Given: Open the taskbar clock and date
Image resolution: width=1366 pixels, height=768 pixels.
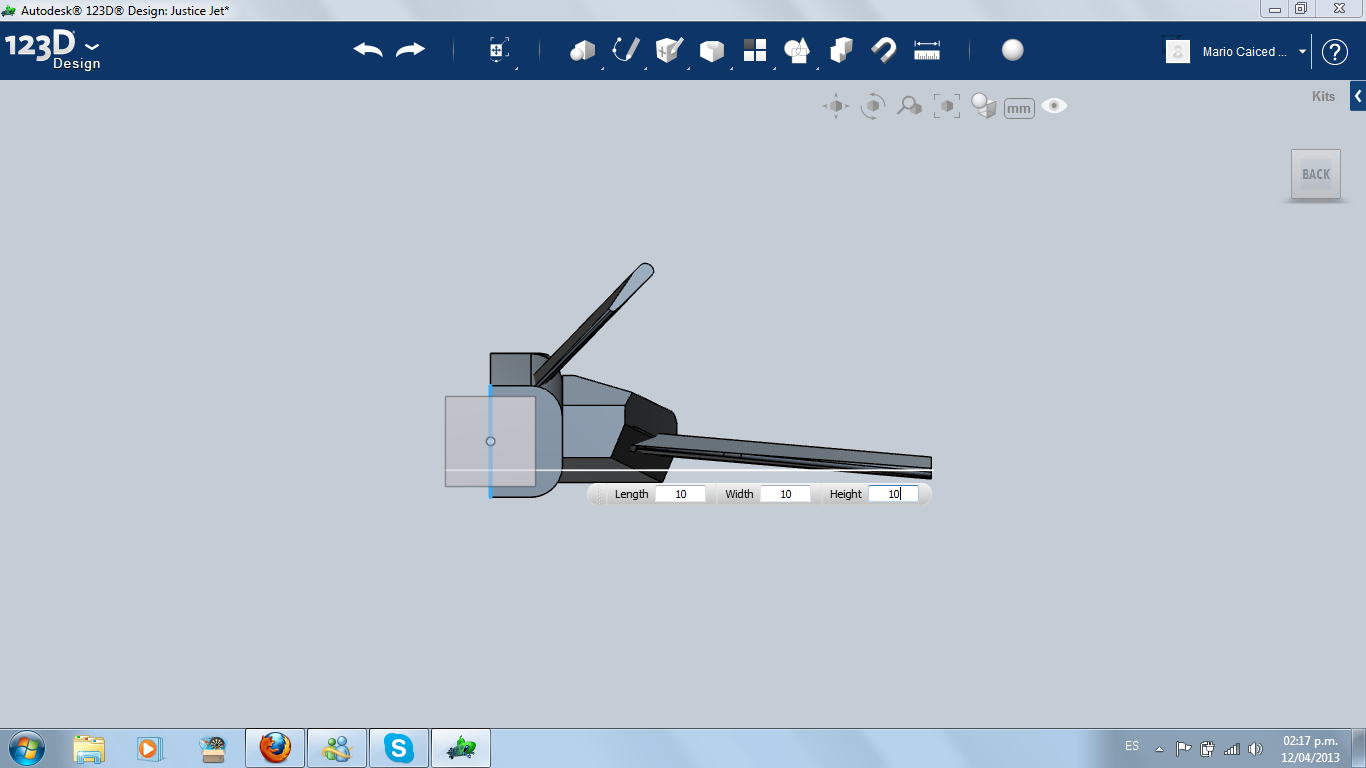Looking at the screenshot, I should coord(1310,749).
